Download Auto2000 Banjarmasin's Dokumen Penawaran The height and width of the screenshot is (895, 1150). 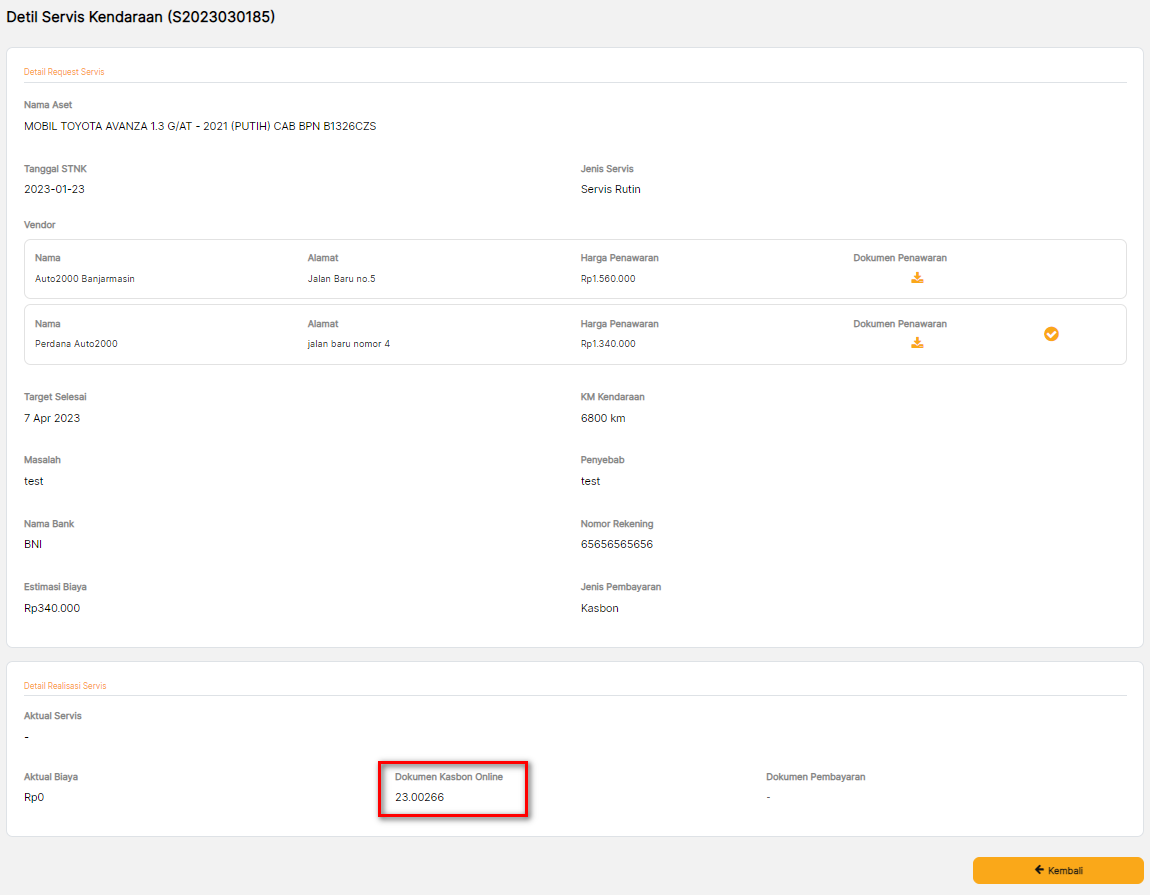[917, 278]
